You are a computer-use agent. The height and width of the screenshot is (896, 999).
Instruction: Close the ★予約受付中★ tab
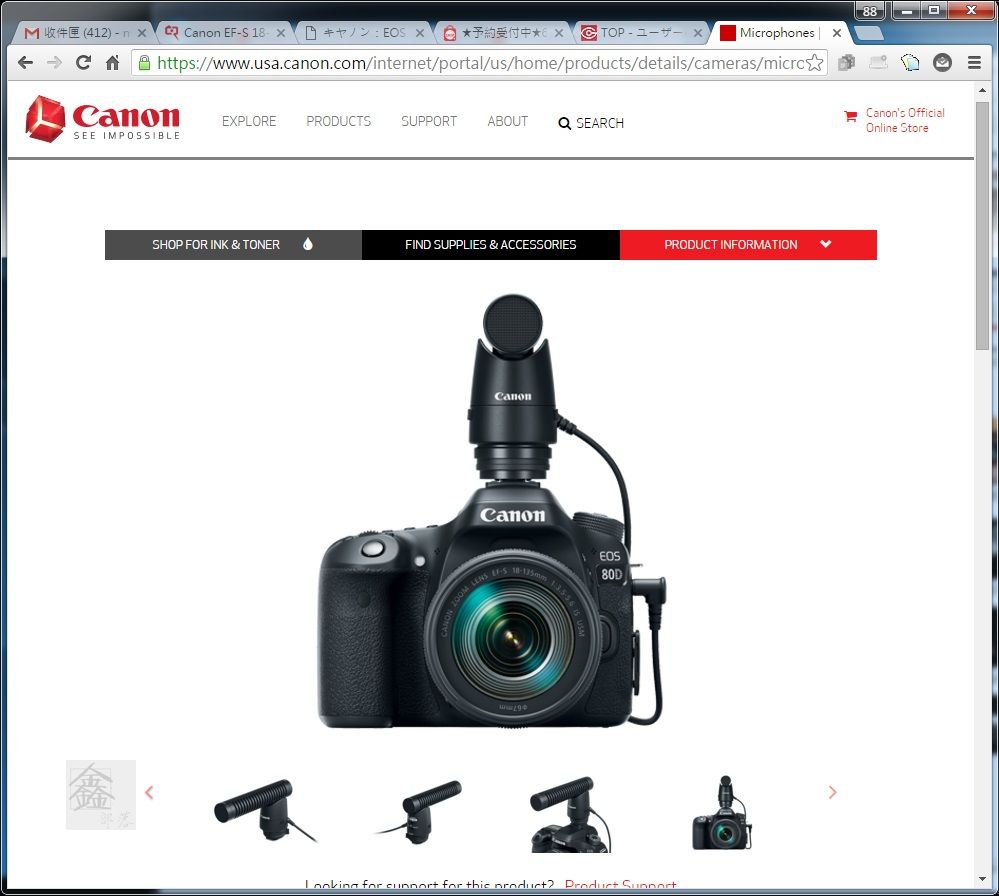tap(559, 33)
